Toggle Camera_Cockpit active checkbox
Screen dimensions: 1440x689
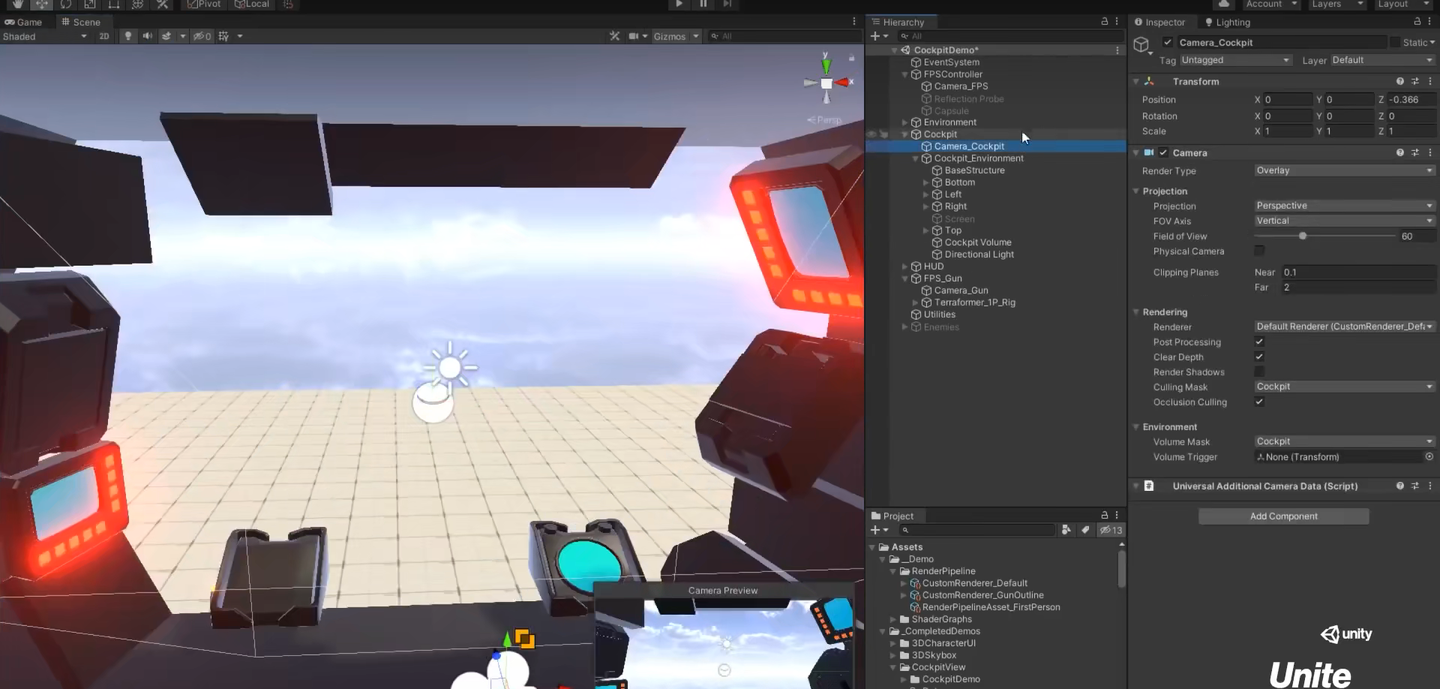pos(1167,43)
